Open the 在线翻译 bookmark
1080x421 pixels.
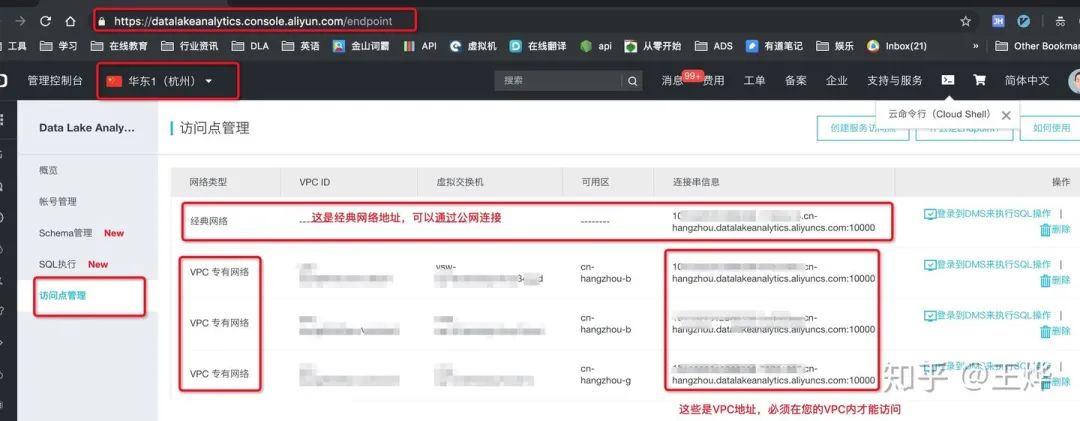(538, 46)
